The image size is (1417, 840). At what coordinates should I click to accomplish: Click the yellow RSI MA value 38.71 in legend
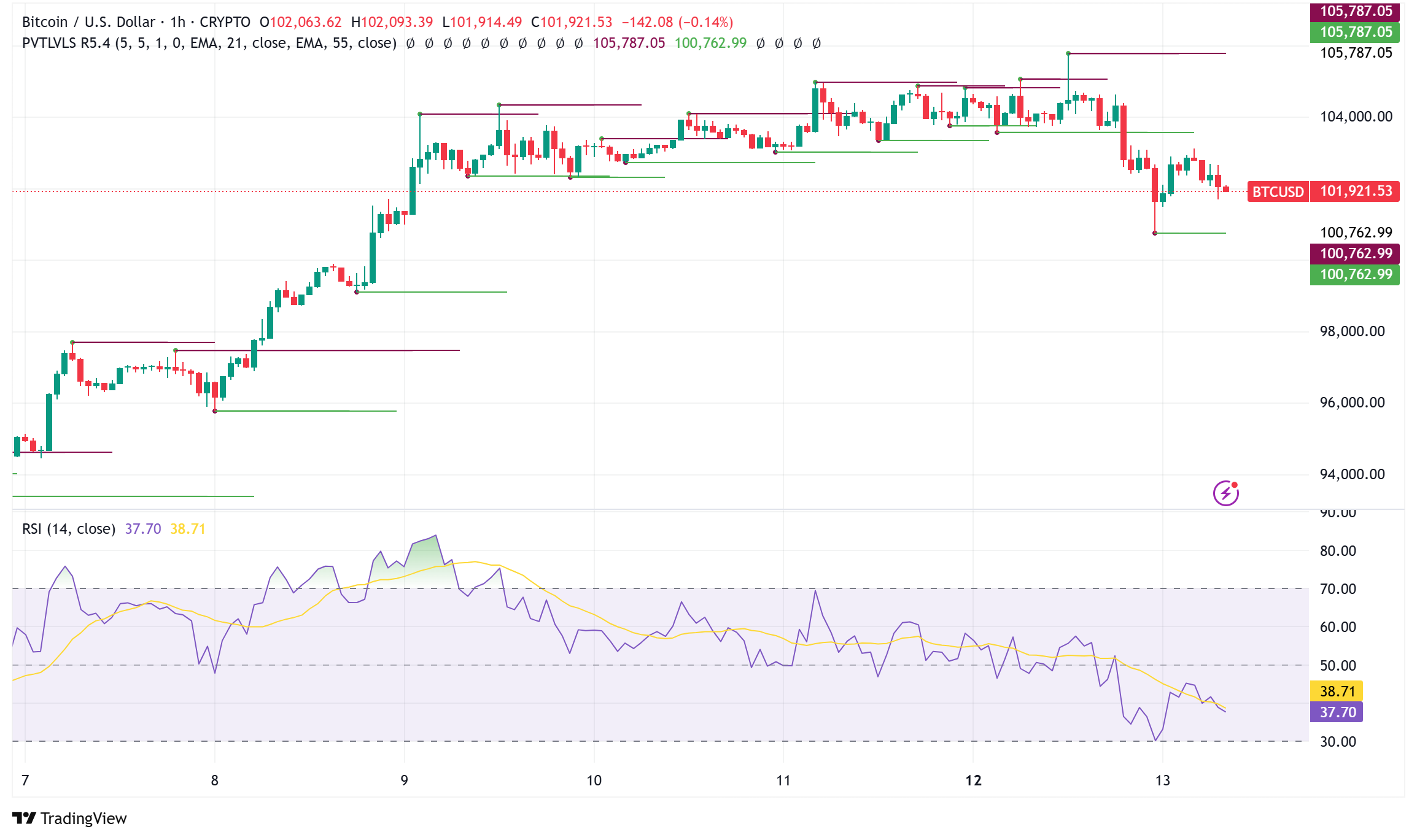pyautogui.click(x=188, y=529)
